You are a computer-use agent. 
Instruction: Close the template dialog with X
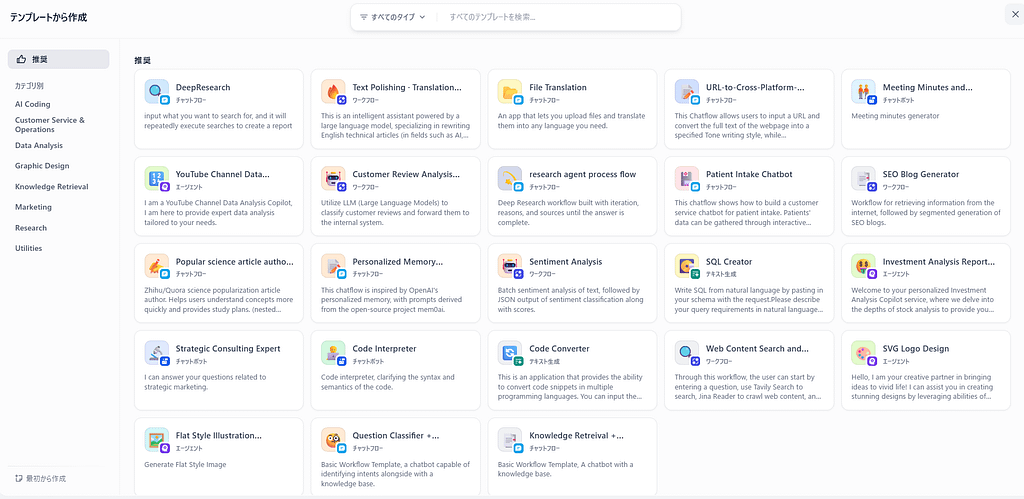click(1015, 13)
